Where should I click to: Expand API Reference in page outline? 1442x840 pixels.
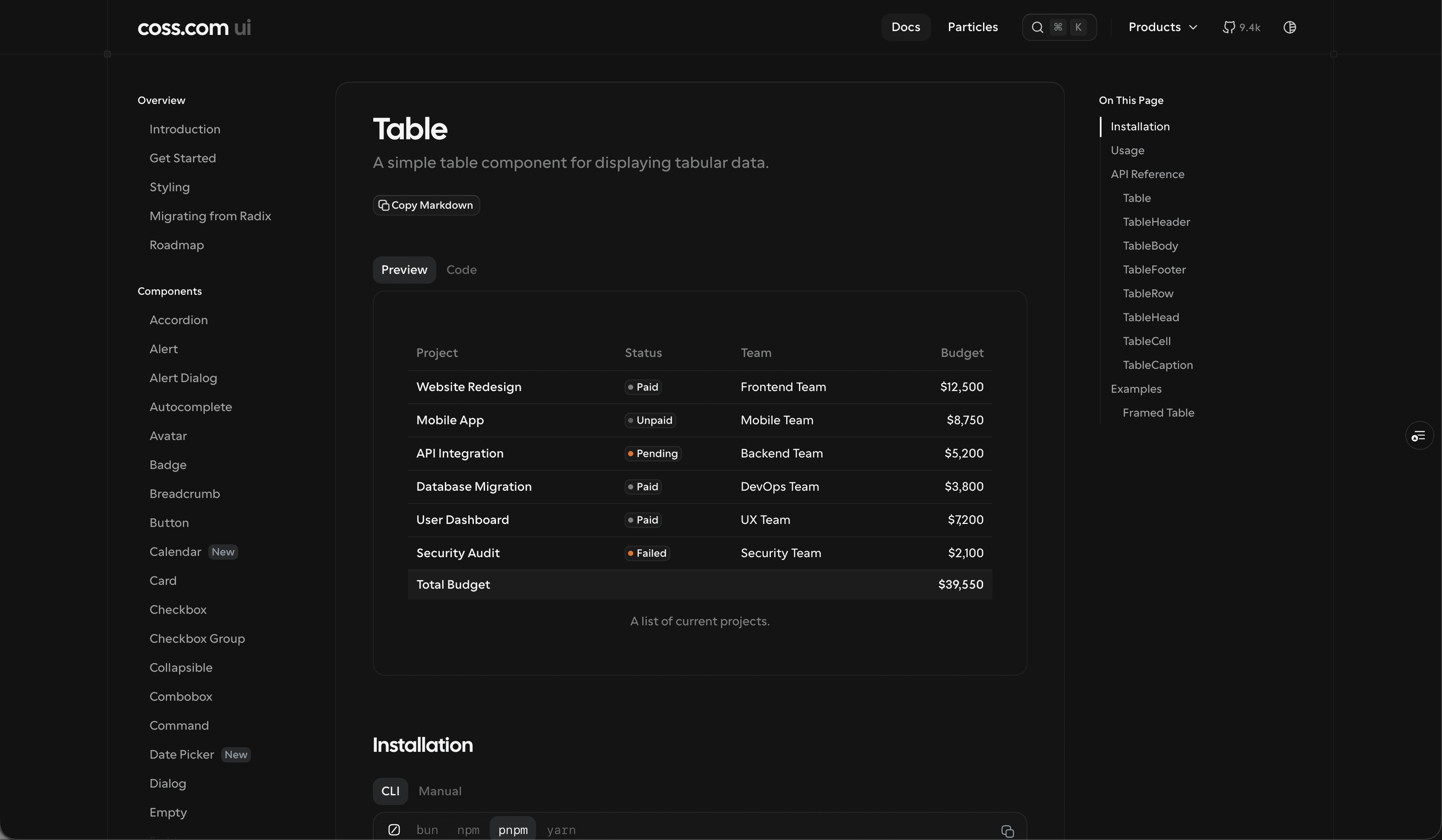pos(1147,174)
